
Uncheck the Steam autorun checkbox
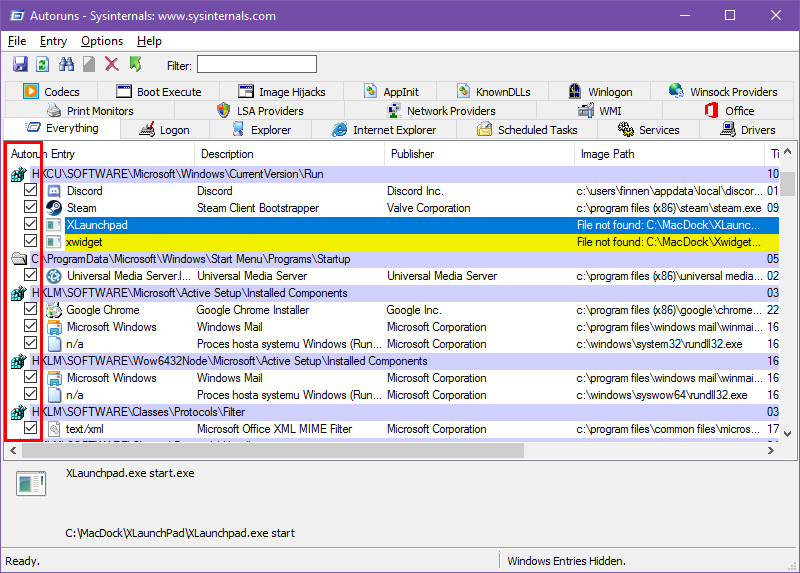pyautogui.click(x=31, y=207)
